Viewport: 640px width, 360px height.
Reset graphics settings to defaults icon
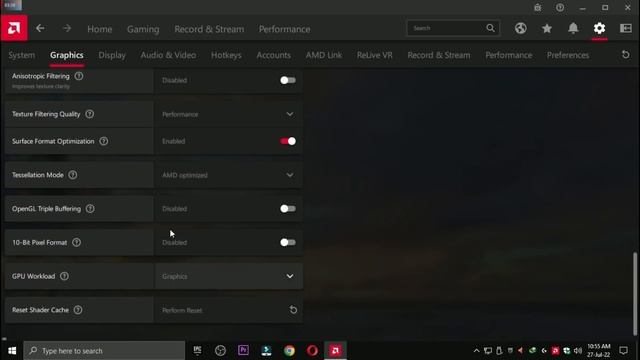click(625, 55)
